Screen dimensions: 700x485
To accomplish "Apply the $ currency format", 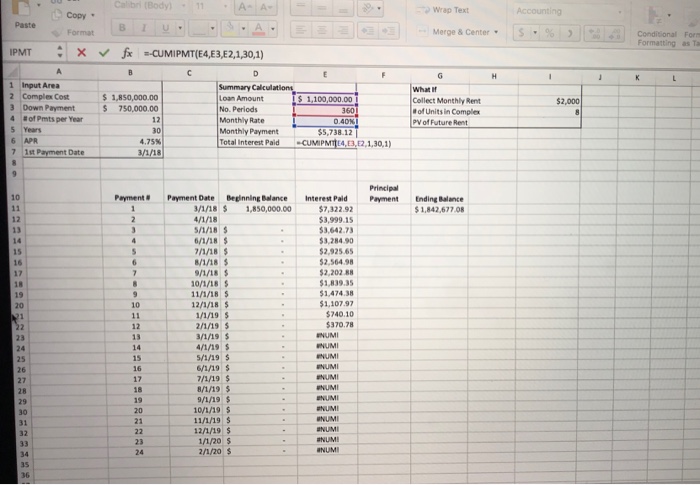I will 521,33.
